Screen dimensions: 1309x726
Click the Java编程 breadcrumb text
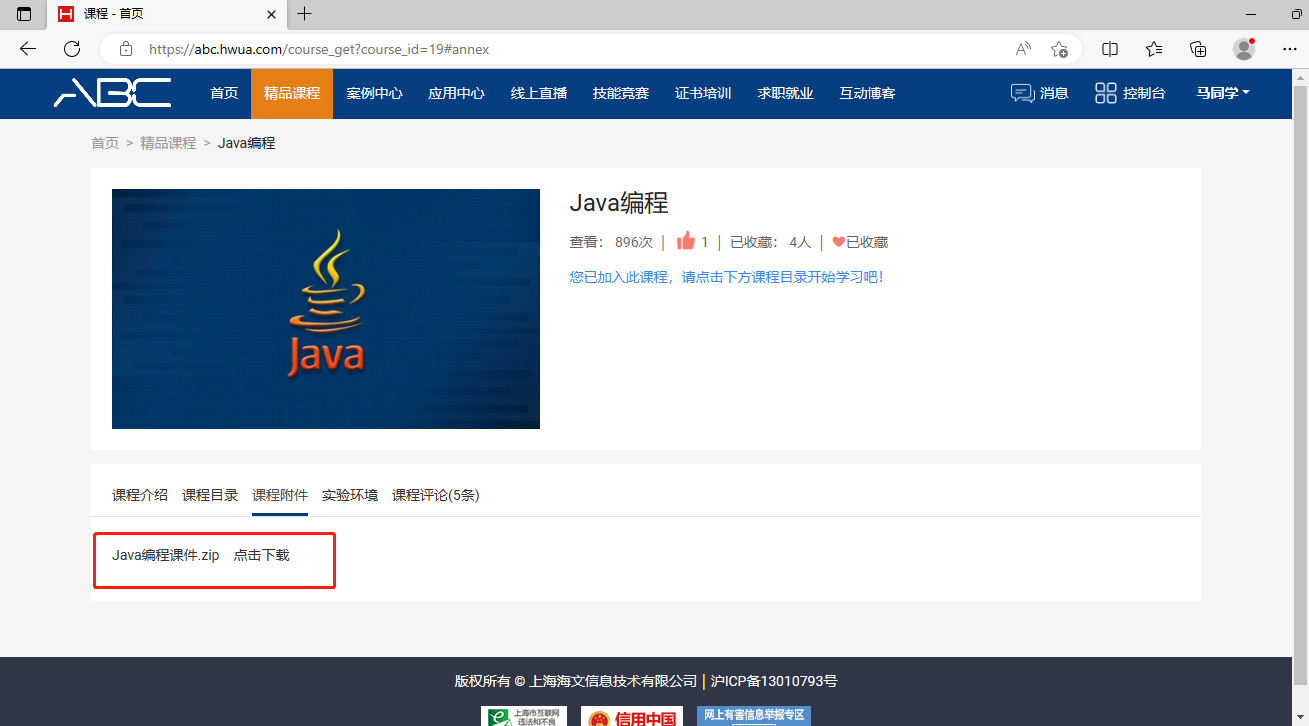(247, 143)
